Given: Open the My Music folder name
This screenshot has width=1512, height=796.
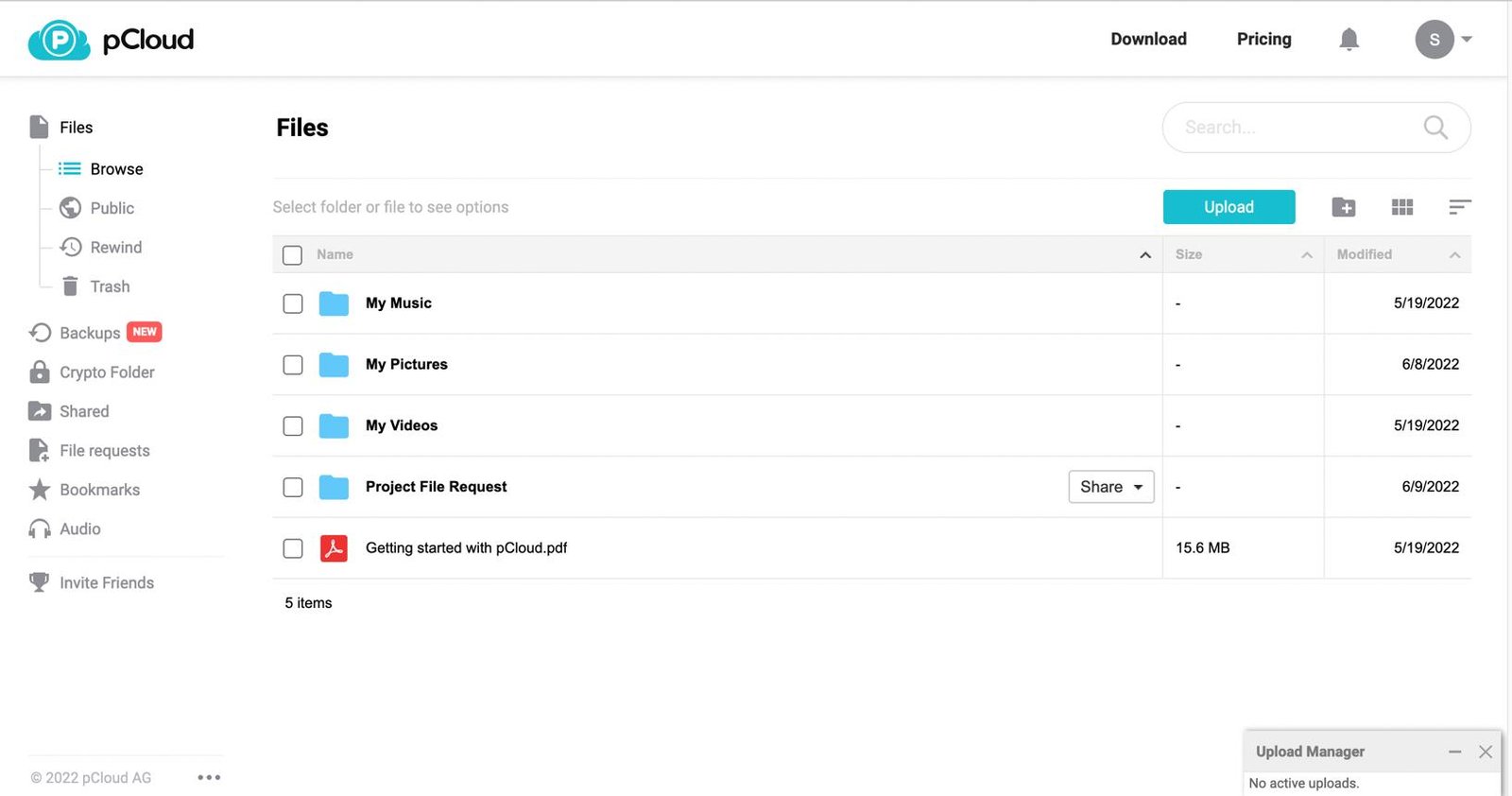Looking at the screenshot, I should tap(399, 303).
